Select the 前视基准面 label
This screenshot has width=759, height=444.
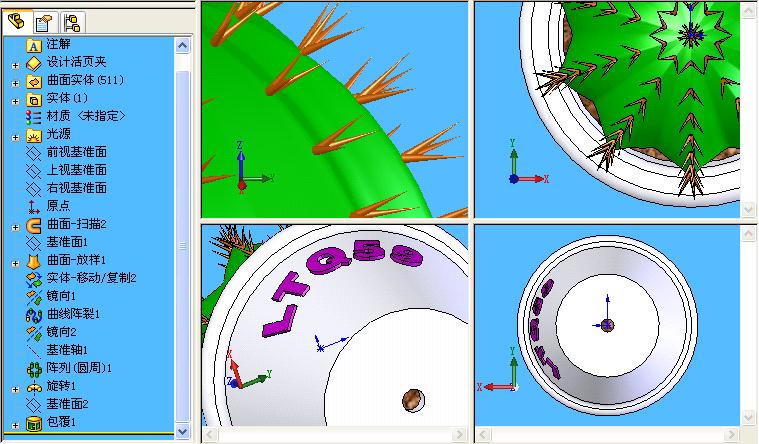coord(76,152)
